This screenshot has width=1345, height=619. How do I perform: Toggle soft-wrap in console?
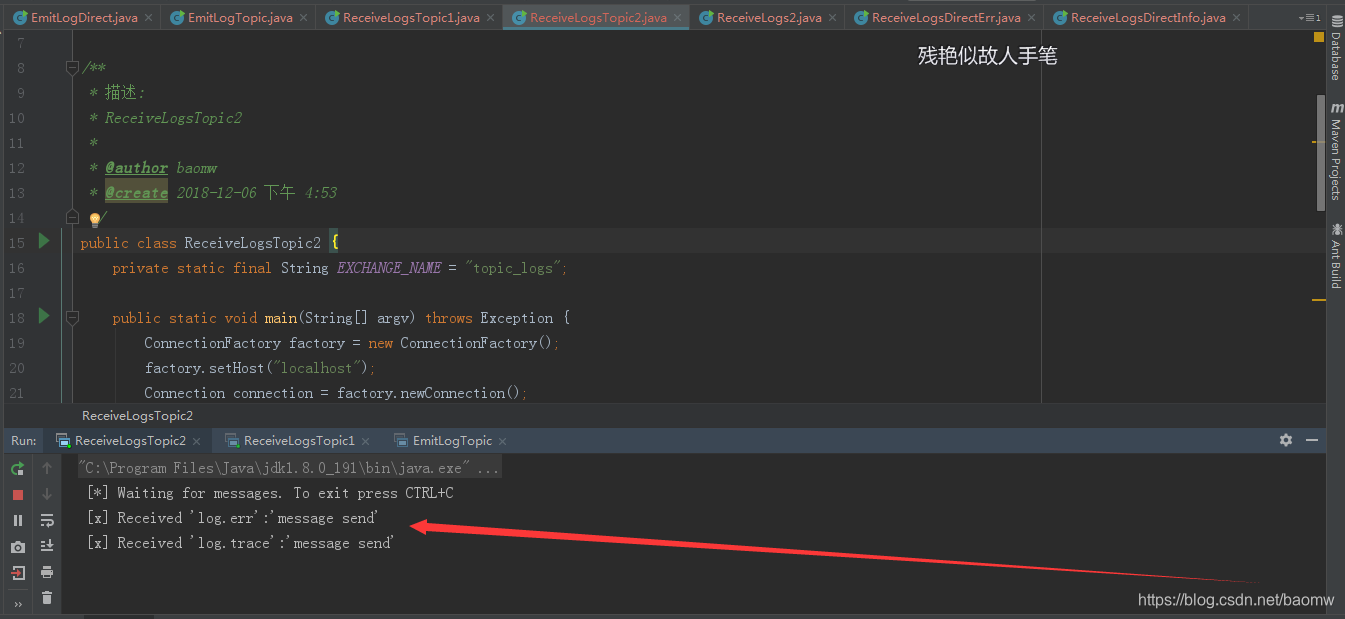47,520
